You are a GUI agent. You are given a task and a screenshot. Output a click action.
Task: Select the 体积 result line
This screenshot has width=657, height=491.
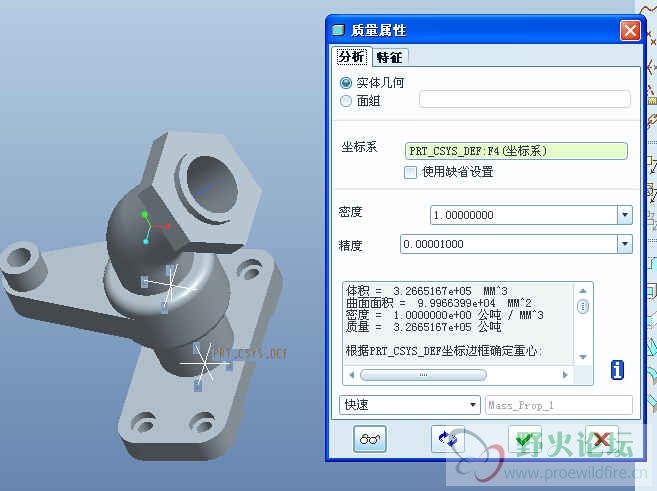click(x=427, y=291)
